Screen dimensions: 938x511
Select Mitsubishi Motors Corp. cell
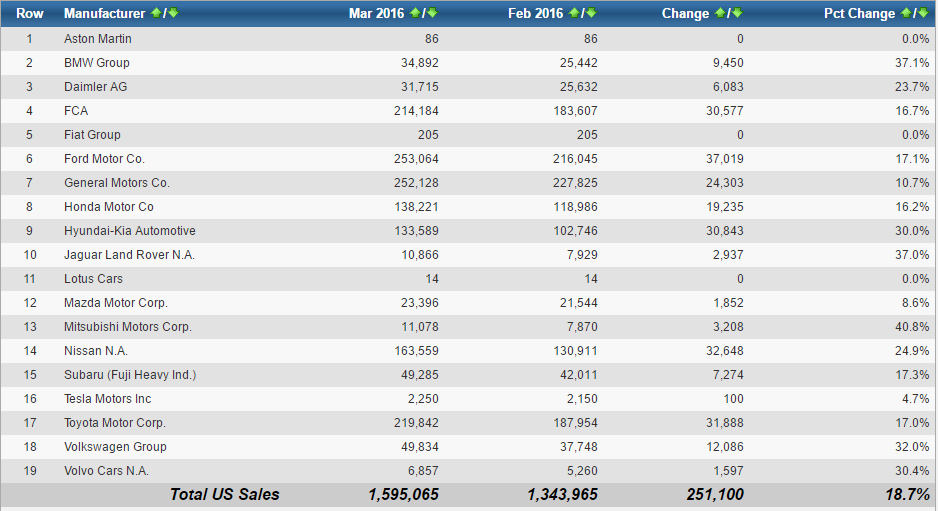128,327
